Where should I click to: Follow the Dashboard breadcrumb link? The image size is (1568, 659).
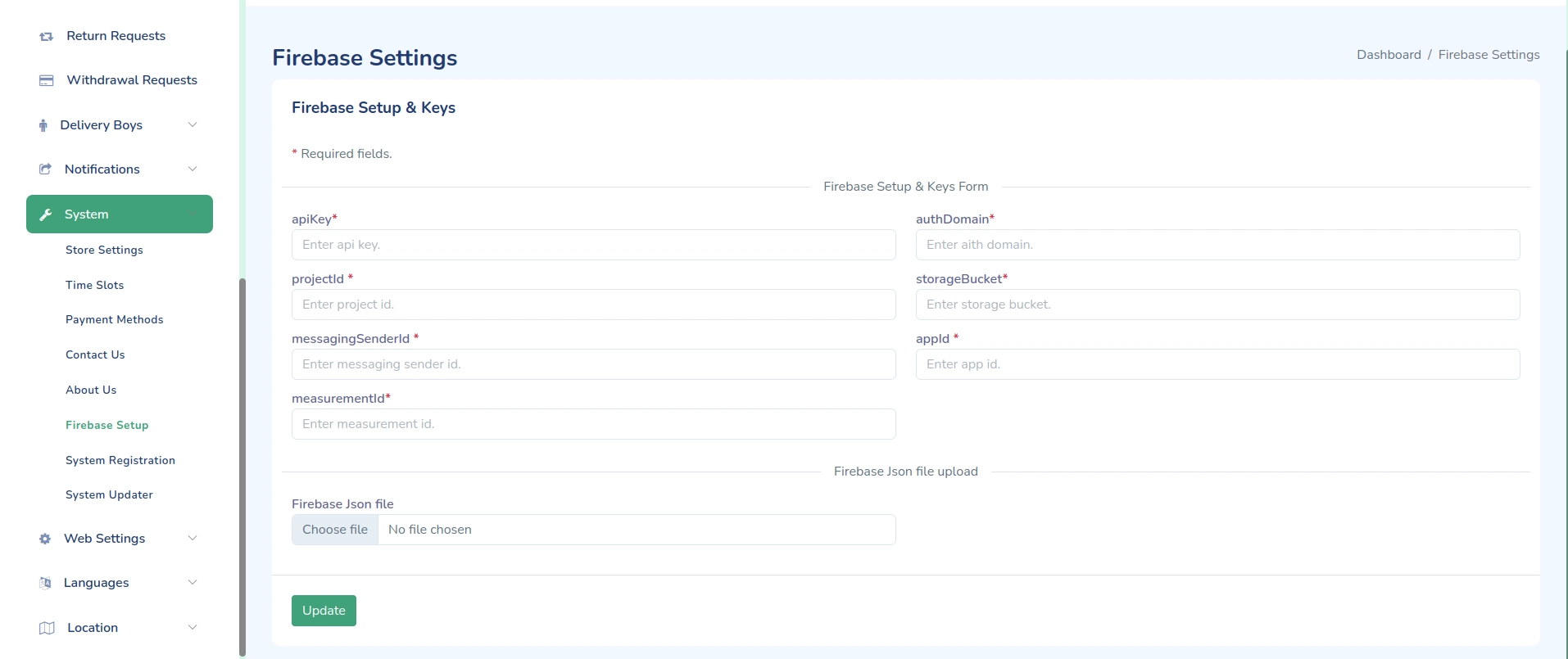pos(1389,55)
